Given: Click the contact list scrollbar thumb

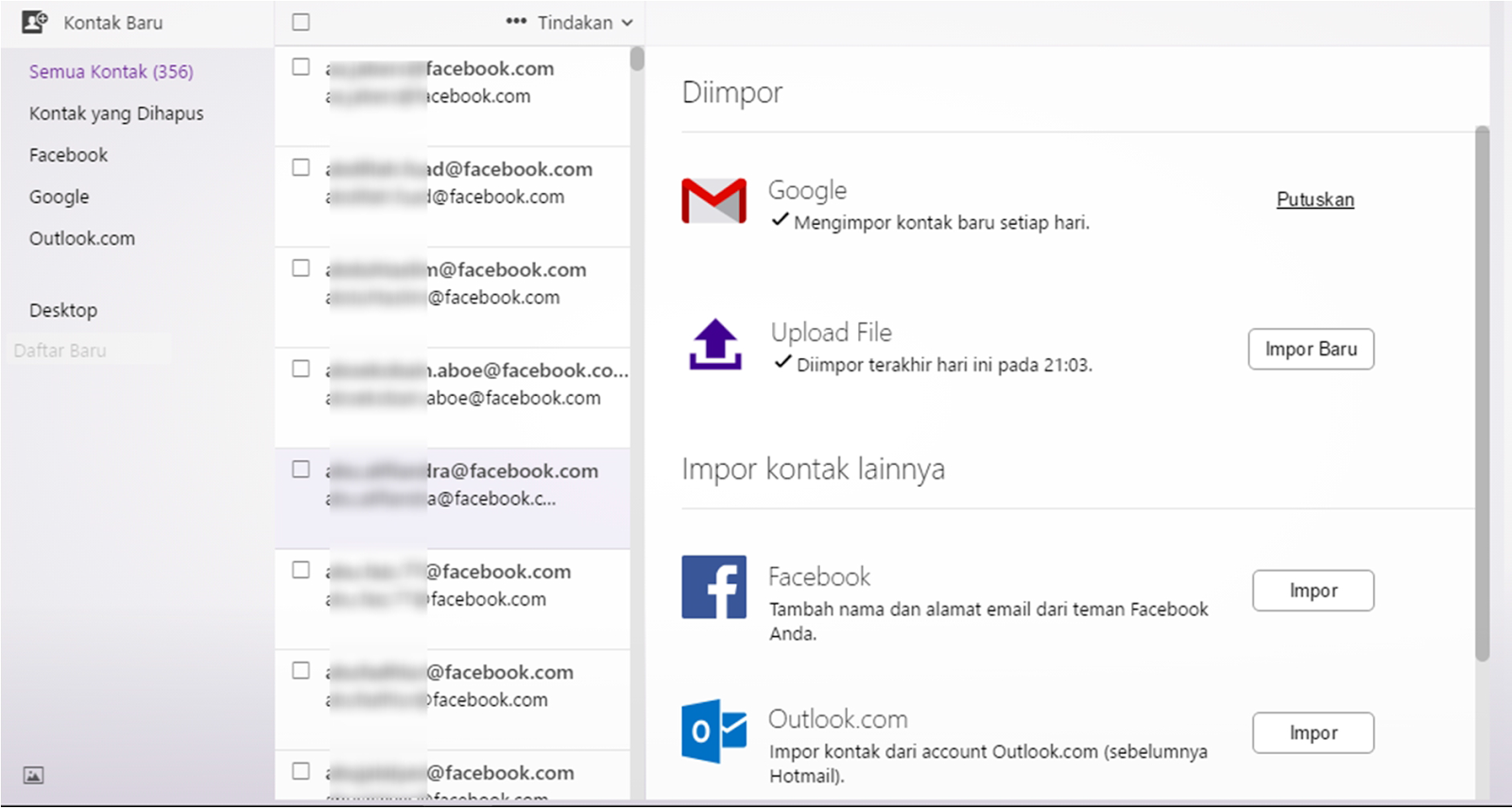Looking at the screenshot, I should point(637,59).
